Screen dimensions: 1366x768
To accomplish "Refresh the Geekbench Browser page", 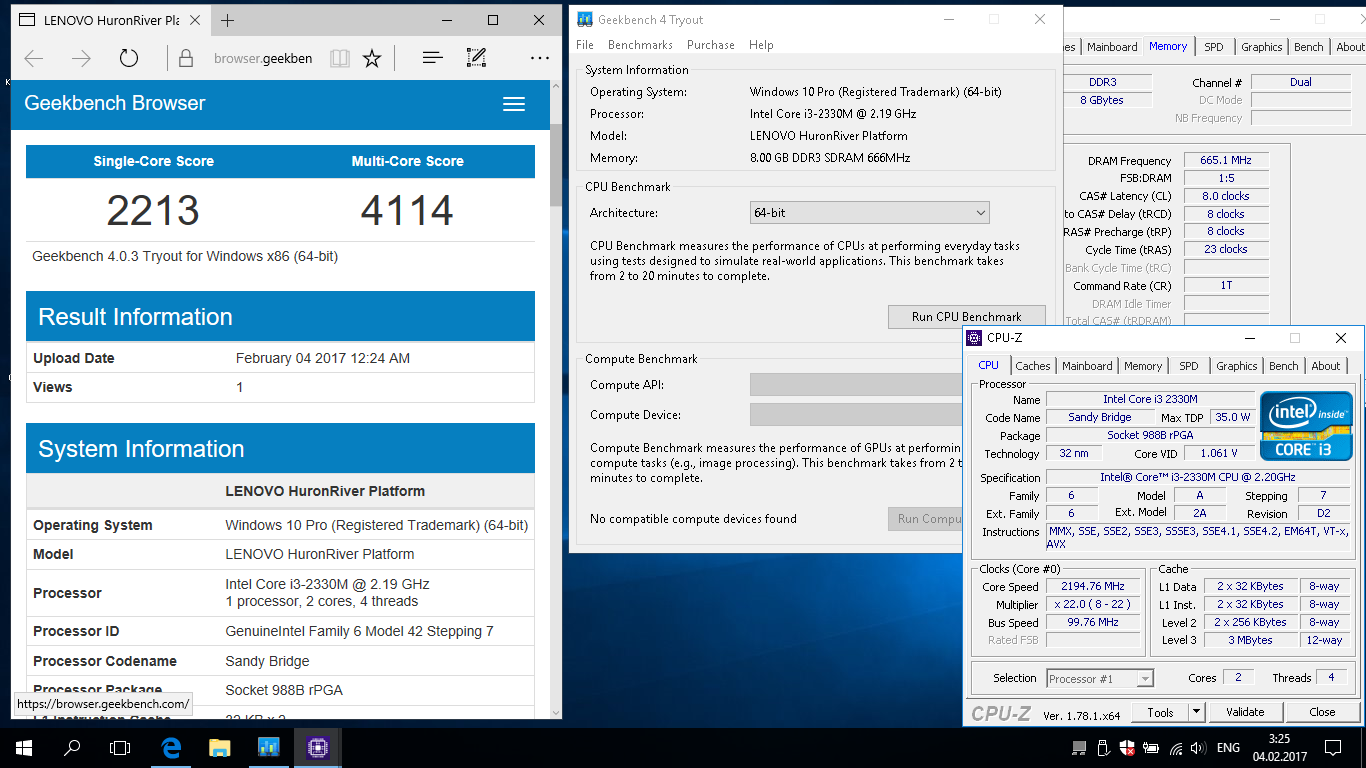I will click(129, 59).
